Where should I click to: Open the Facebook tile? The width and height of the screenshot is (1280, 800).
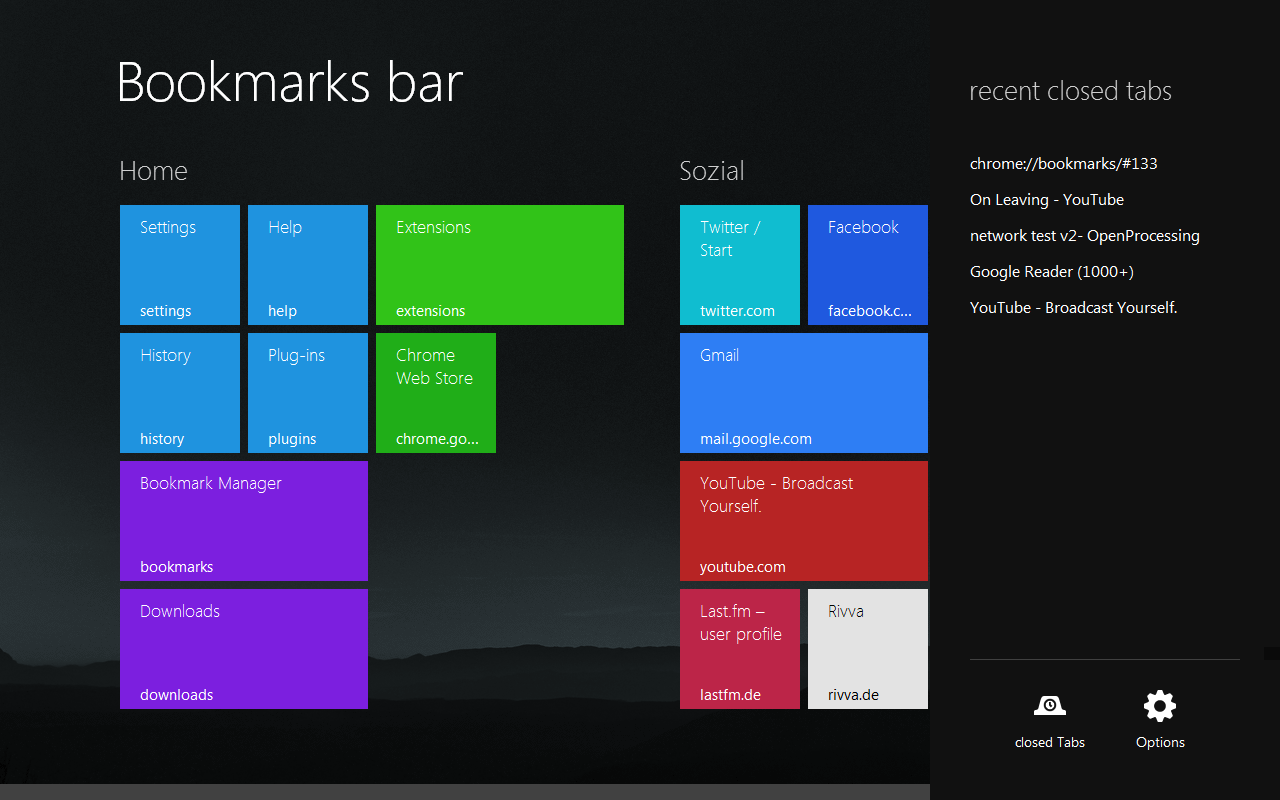[x=868, y=265]
